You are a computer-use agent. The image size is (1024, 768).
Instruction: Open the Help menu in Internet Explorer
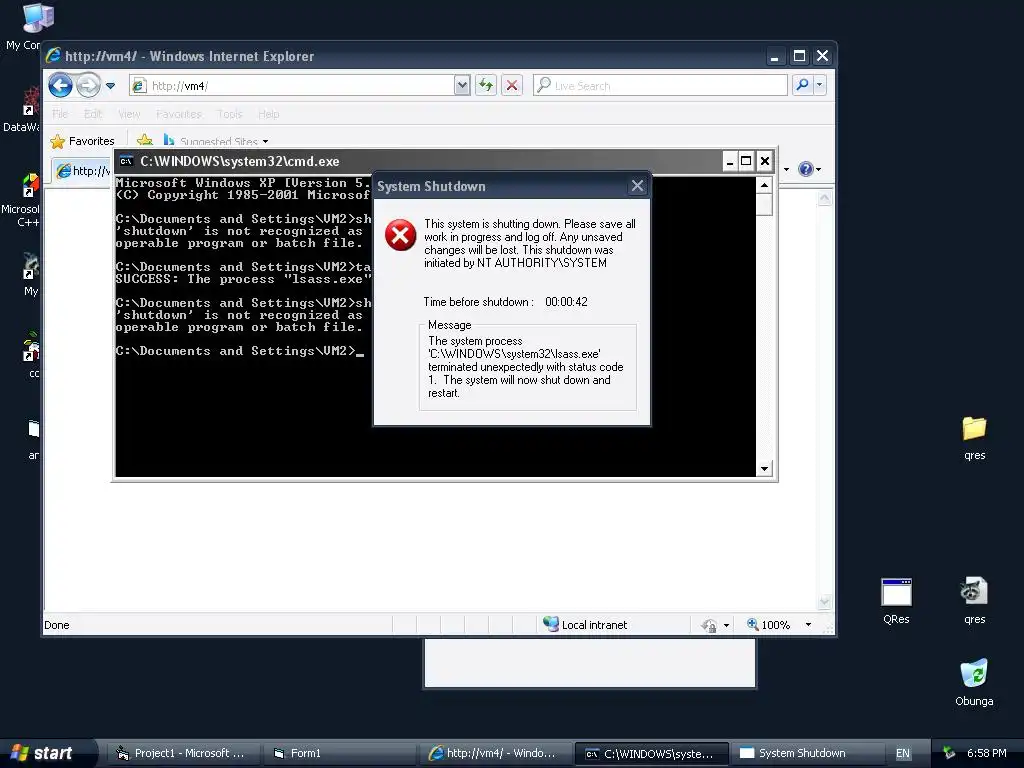[268, 114]
